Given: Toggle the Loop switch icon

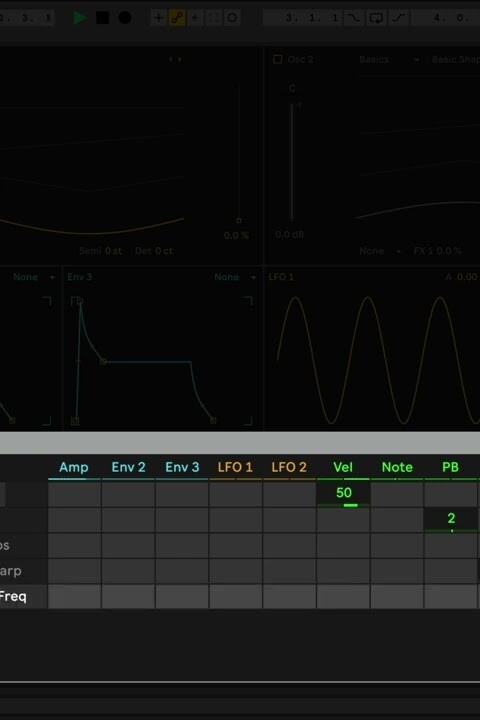Looking at the screenshot, I should click(376, 18).
